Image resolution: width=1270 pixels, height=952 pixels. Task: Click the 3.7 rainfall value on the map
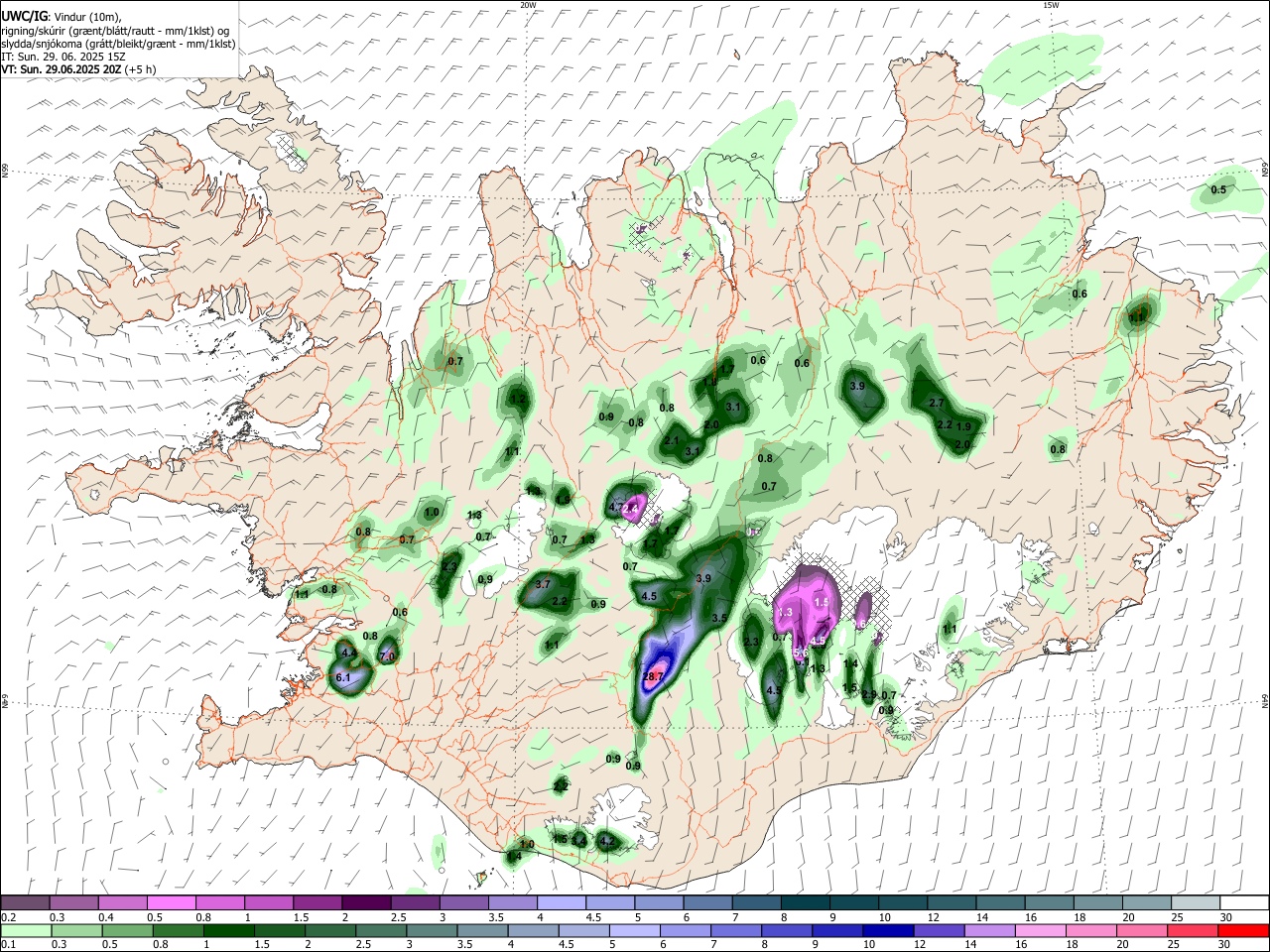[x=543, y=585]
